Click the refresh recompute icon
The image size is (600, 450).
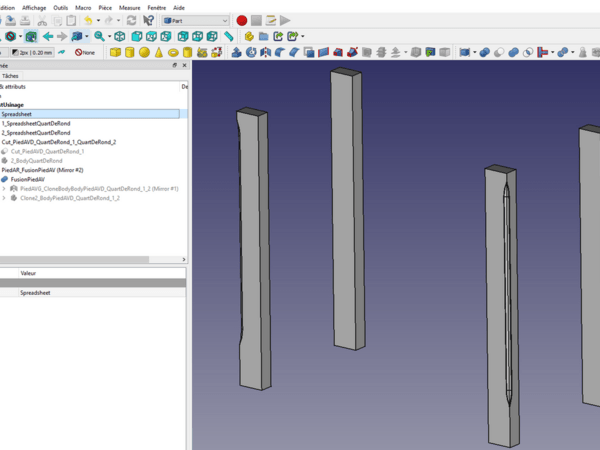(131, 20)
